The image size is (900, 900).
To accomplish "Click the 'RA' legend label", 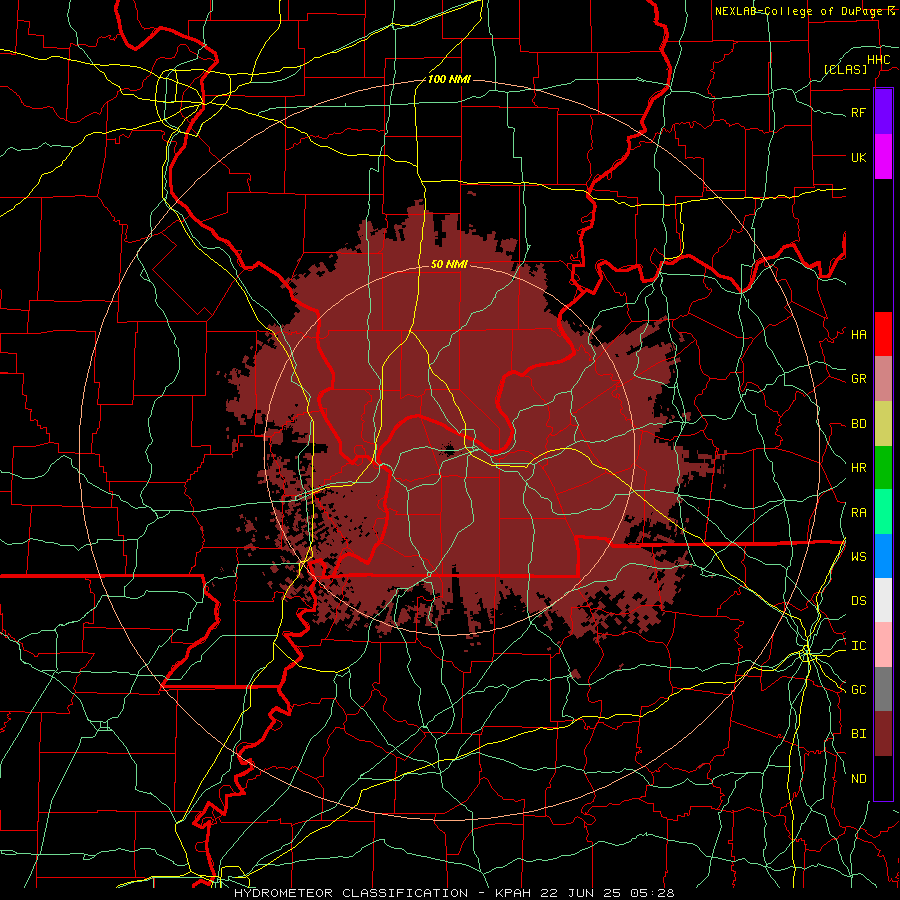I will (x=859, y=513).
